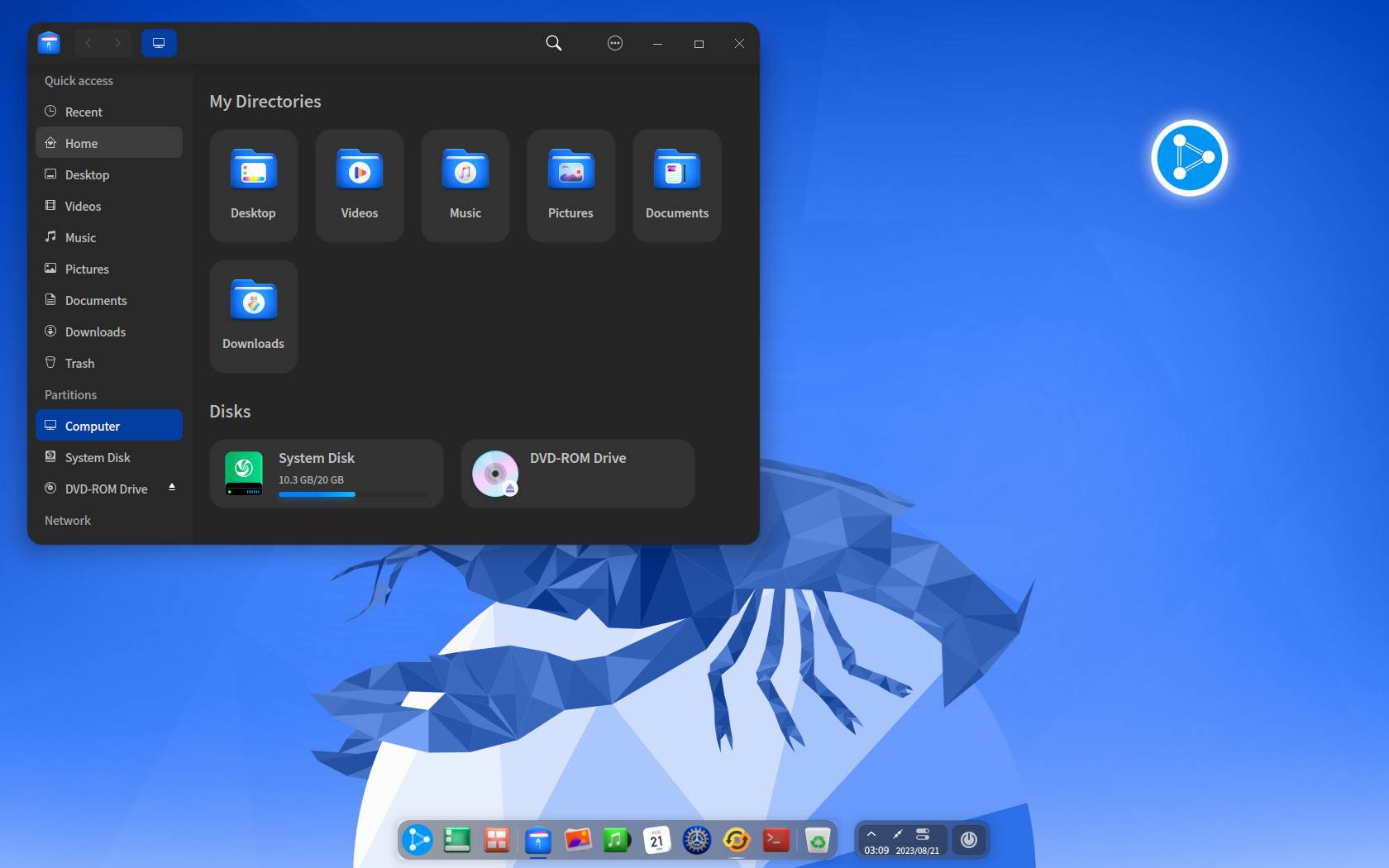Open the image viewer in dock
This screenshot has width=1389, height=868.
point(578,841)
